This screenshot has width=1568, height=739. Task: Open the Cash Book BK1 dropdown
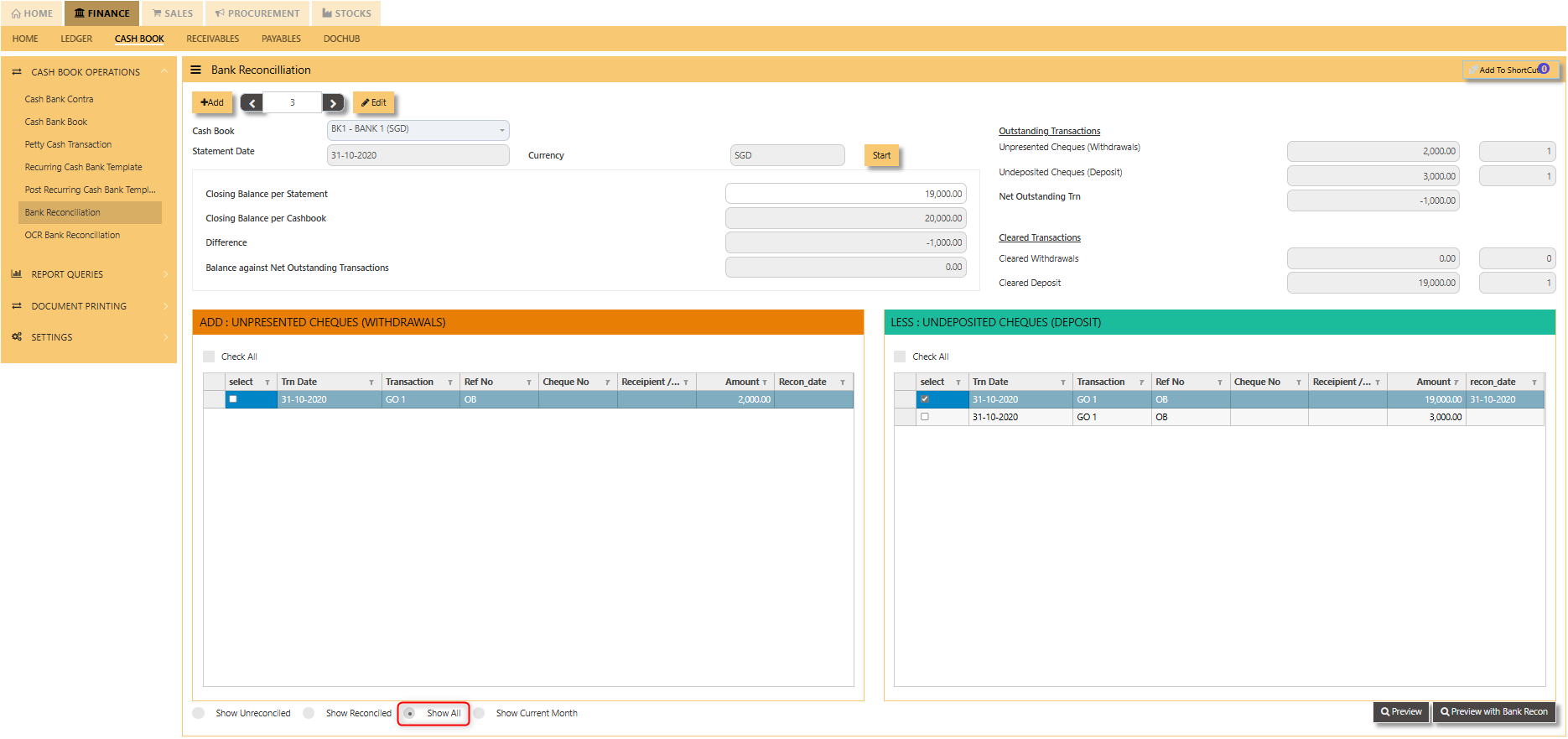[418, 130]
